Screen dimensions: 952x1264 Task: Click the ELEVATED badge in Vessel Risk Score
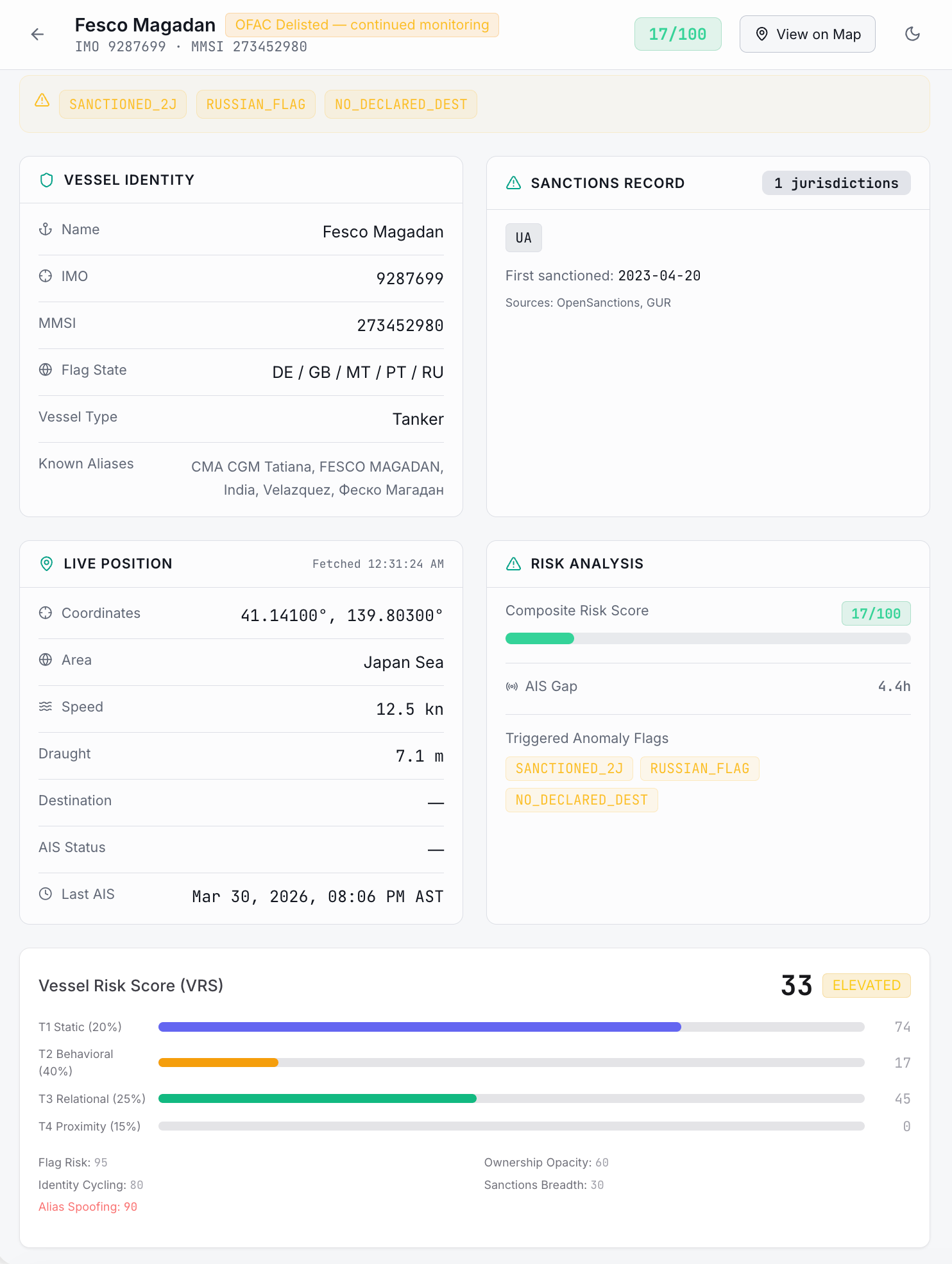click(866, 986)
